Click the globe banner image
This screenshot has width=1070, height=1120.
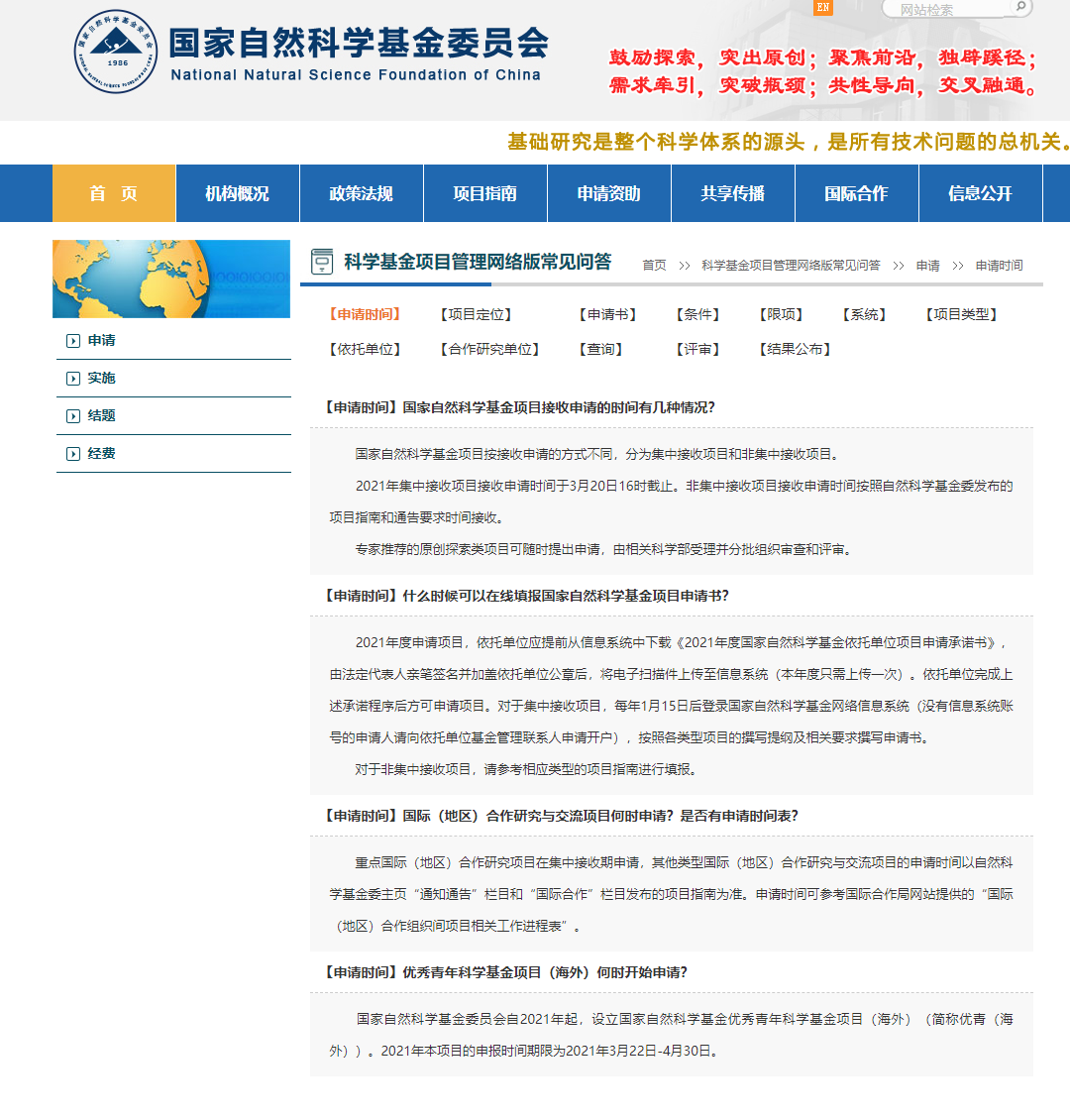tap(171, 279)
